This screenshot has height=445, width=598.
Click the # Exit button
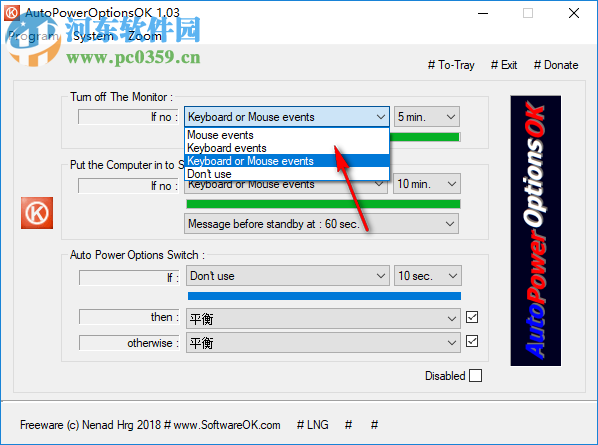(x=504, y=65)
